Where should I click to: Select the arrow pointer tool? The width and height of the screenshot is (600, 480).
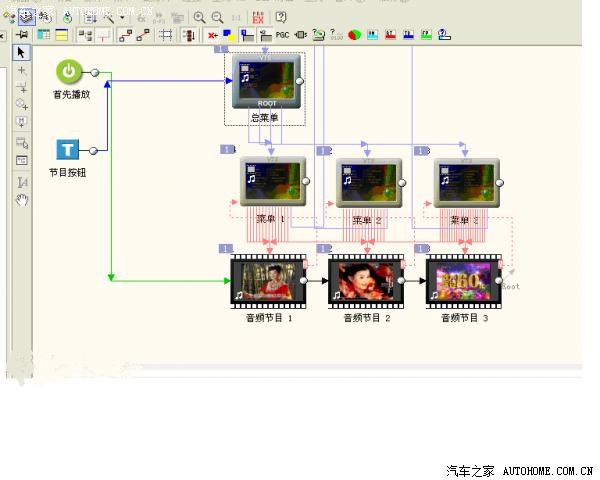22,52
